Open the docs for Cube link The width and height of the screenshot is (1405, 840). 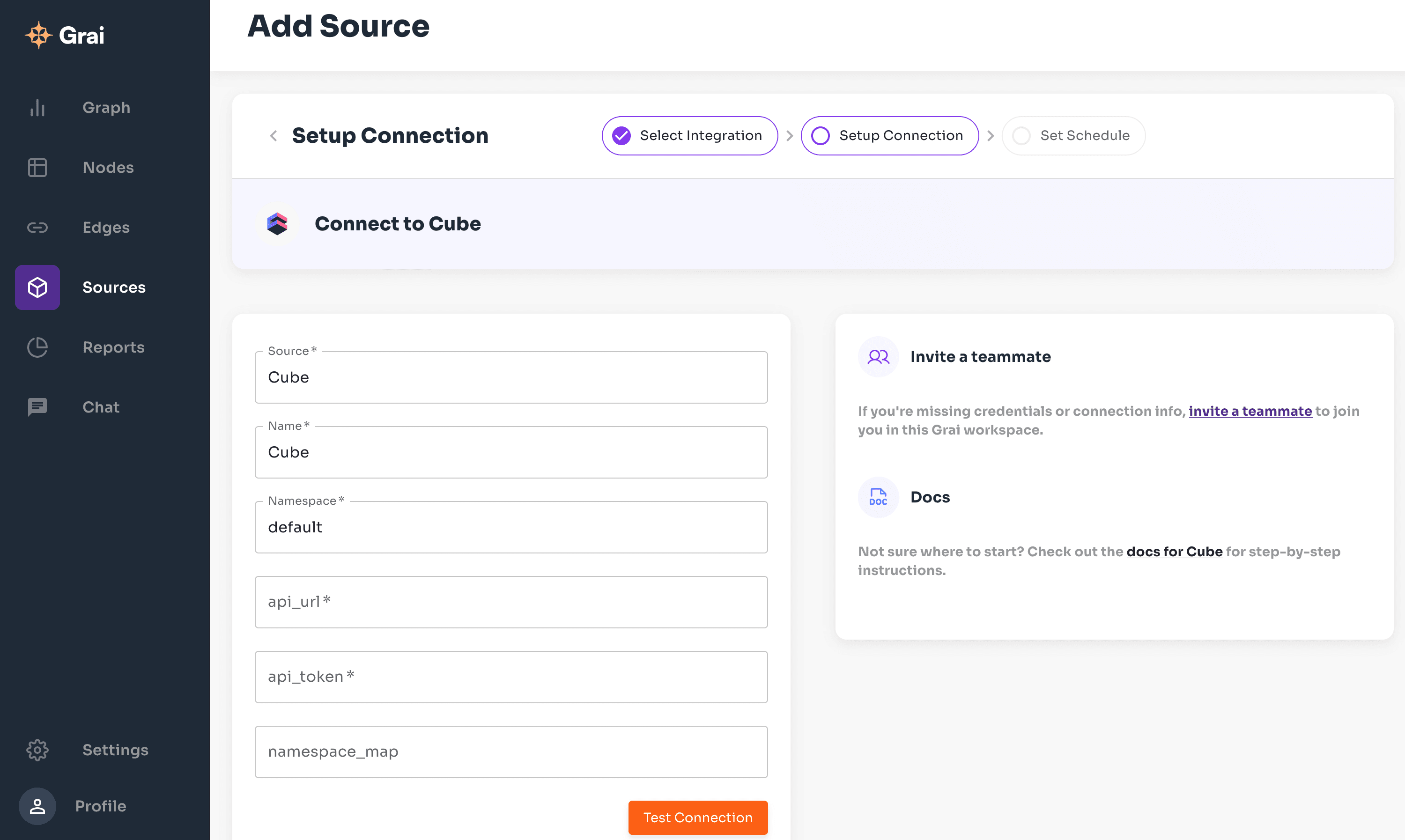1174,552
